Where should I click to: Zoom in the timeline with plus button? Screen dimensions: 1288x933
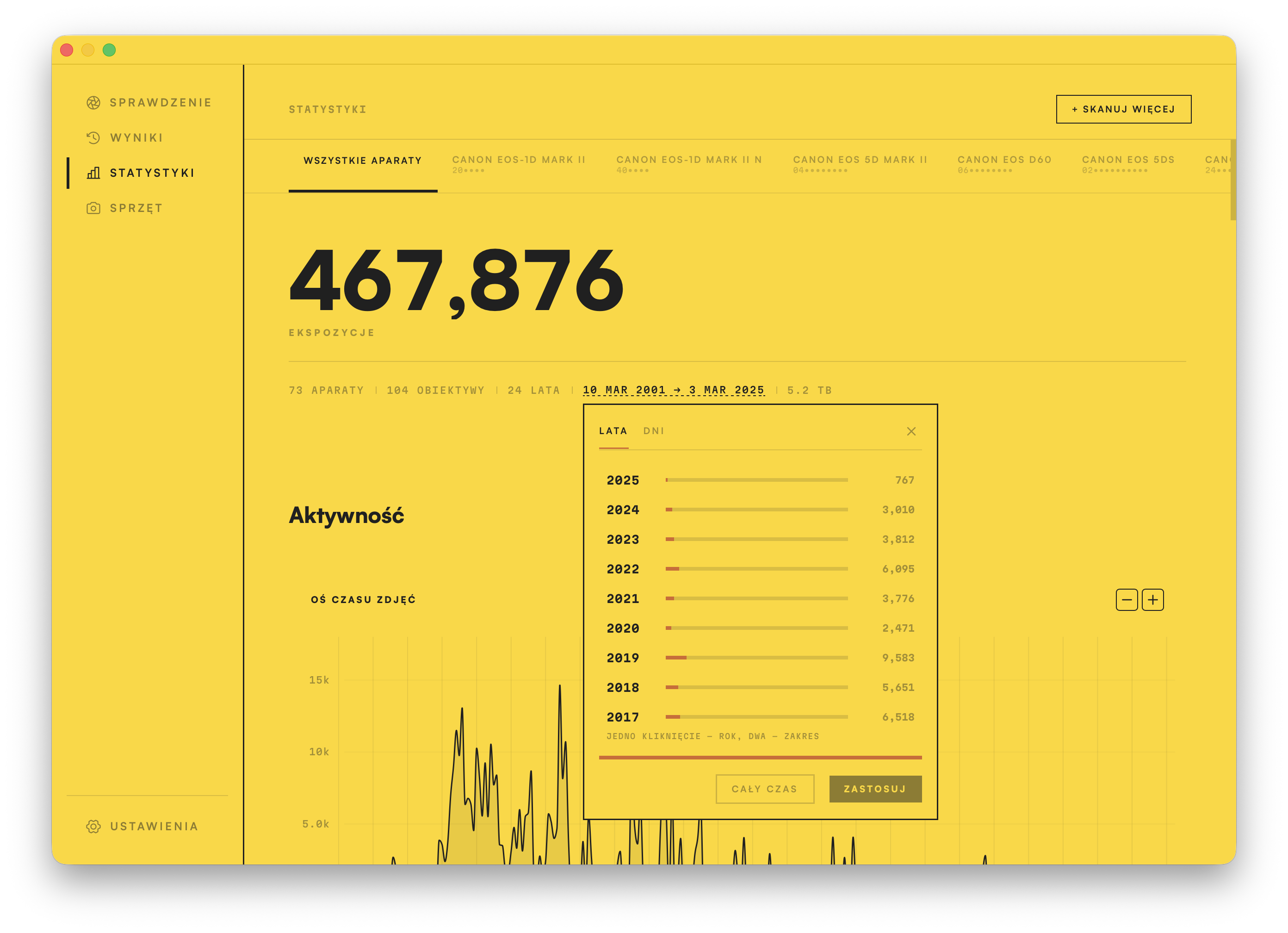[x=1152, y=599]
